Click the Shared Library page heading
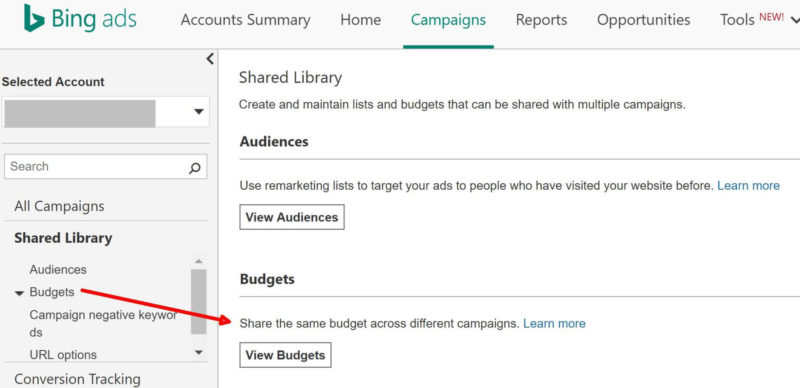This screenshot has width=800, height=388. 290,78
